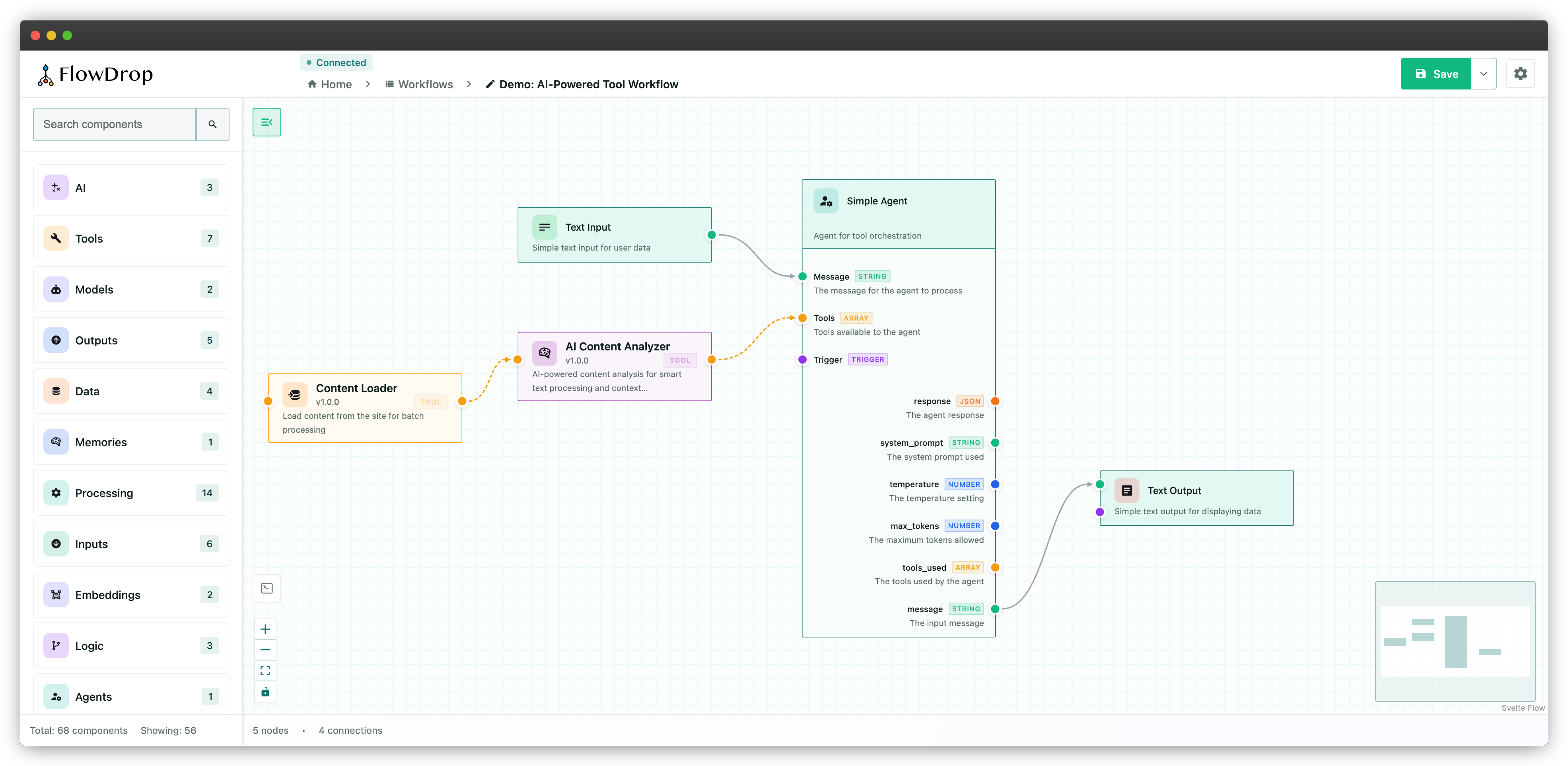Click the Embeddings category icon

point(56,595)
